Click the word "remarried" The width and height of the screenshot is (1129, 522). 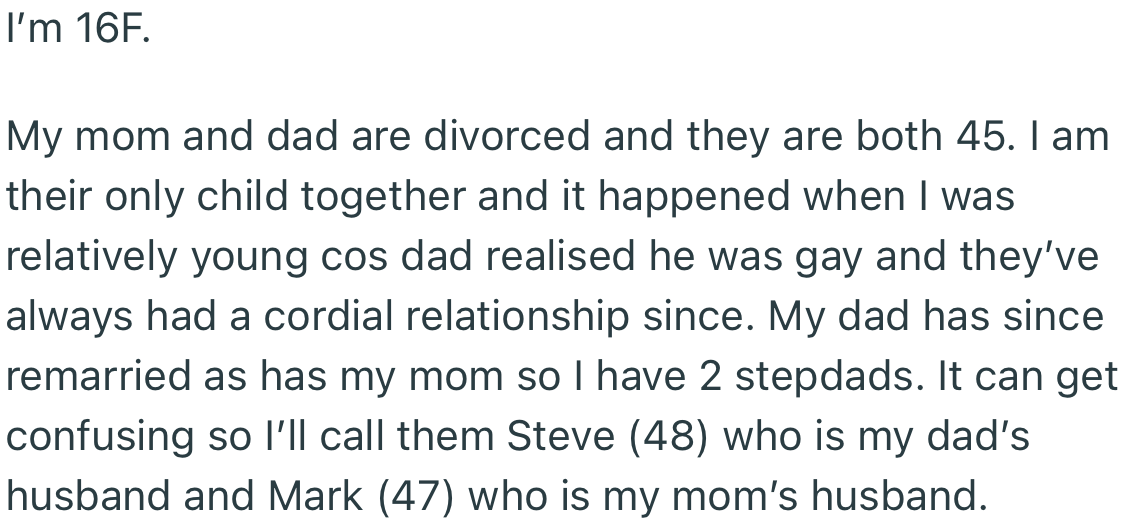coord(97,377)
